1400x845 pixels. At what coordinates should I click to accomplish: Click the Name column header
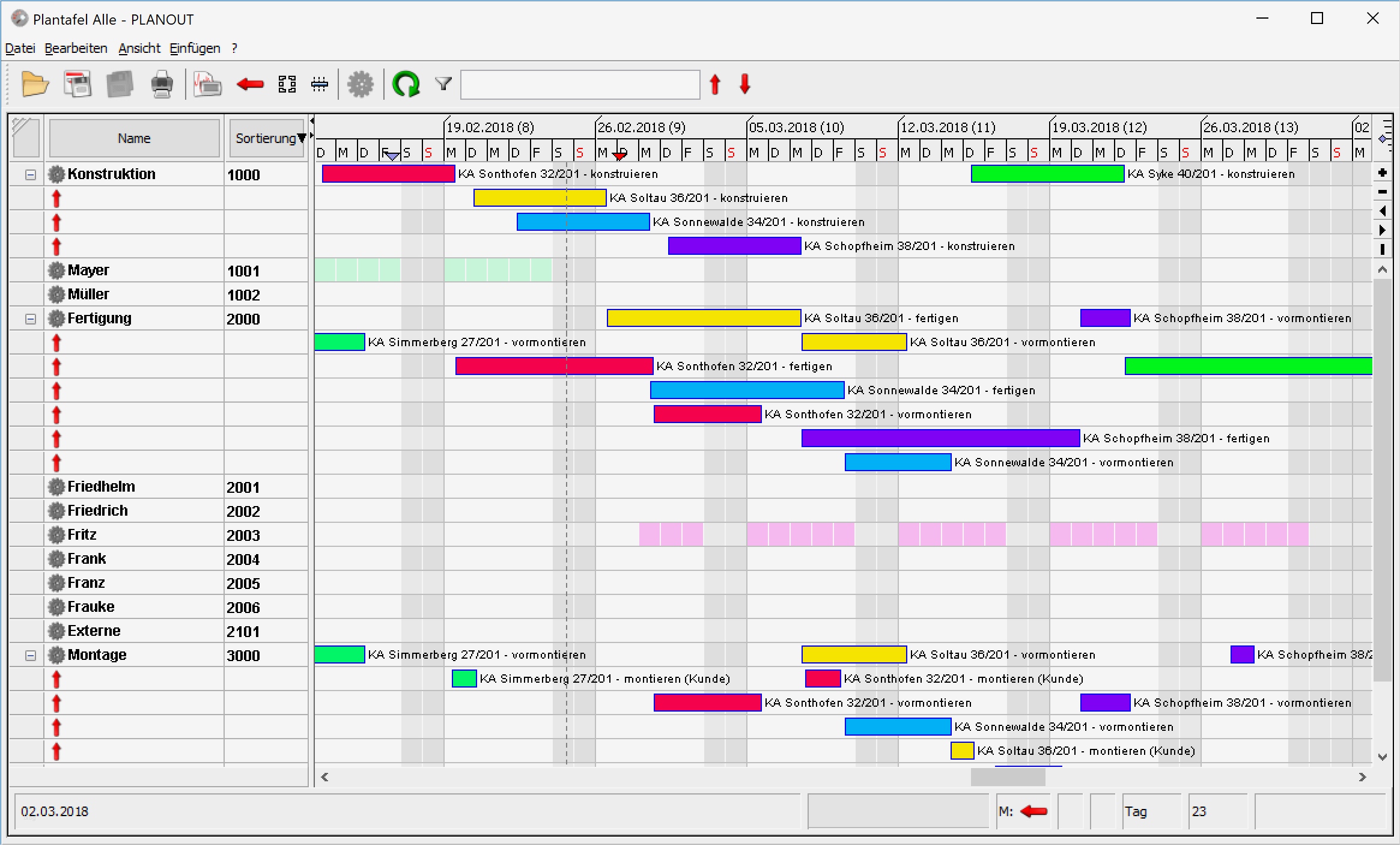134,138
